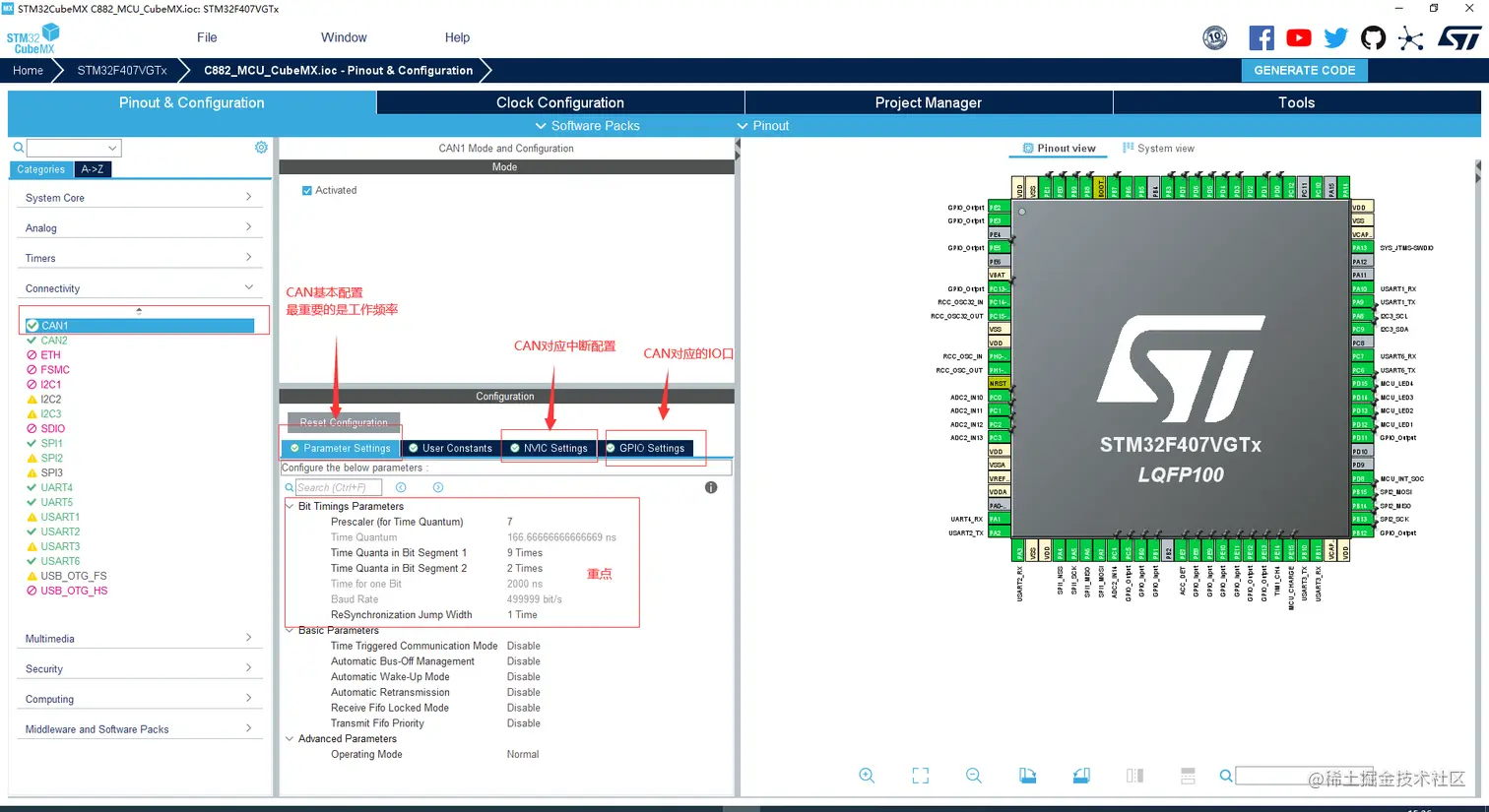Click the Reset Configuration button
This screenshot has height=812, width=1489.
[344, 422]
